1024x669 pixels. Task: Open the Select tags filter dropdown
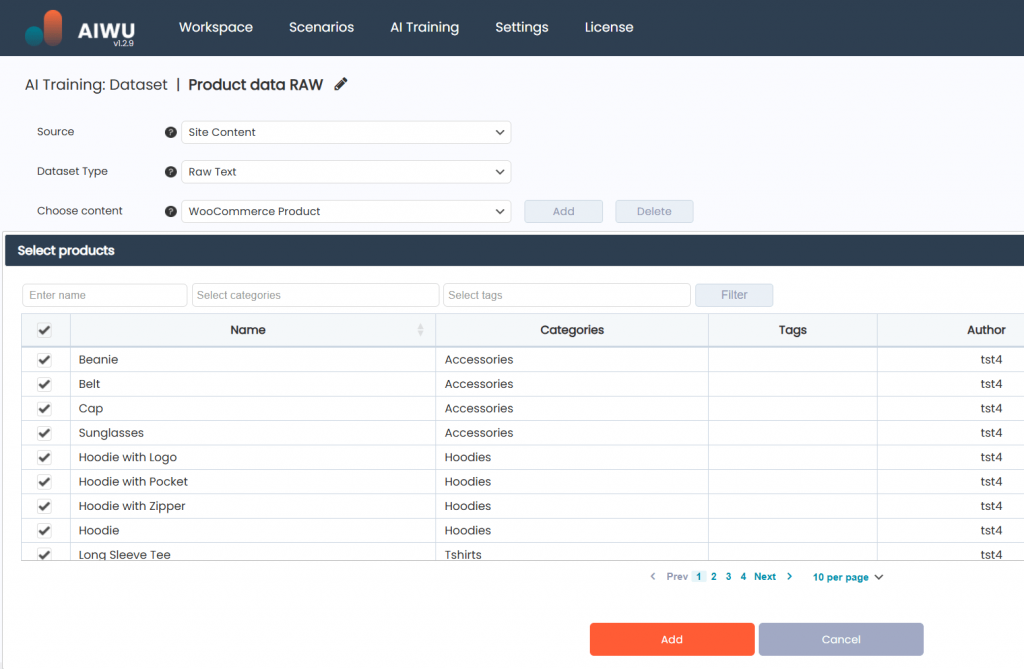567,295
